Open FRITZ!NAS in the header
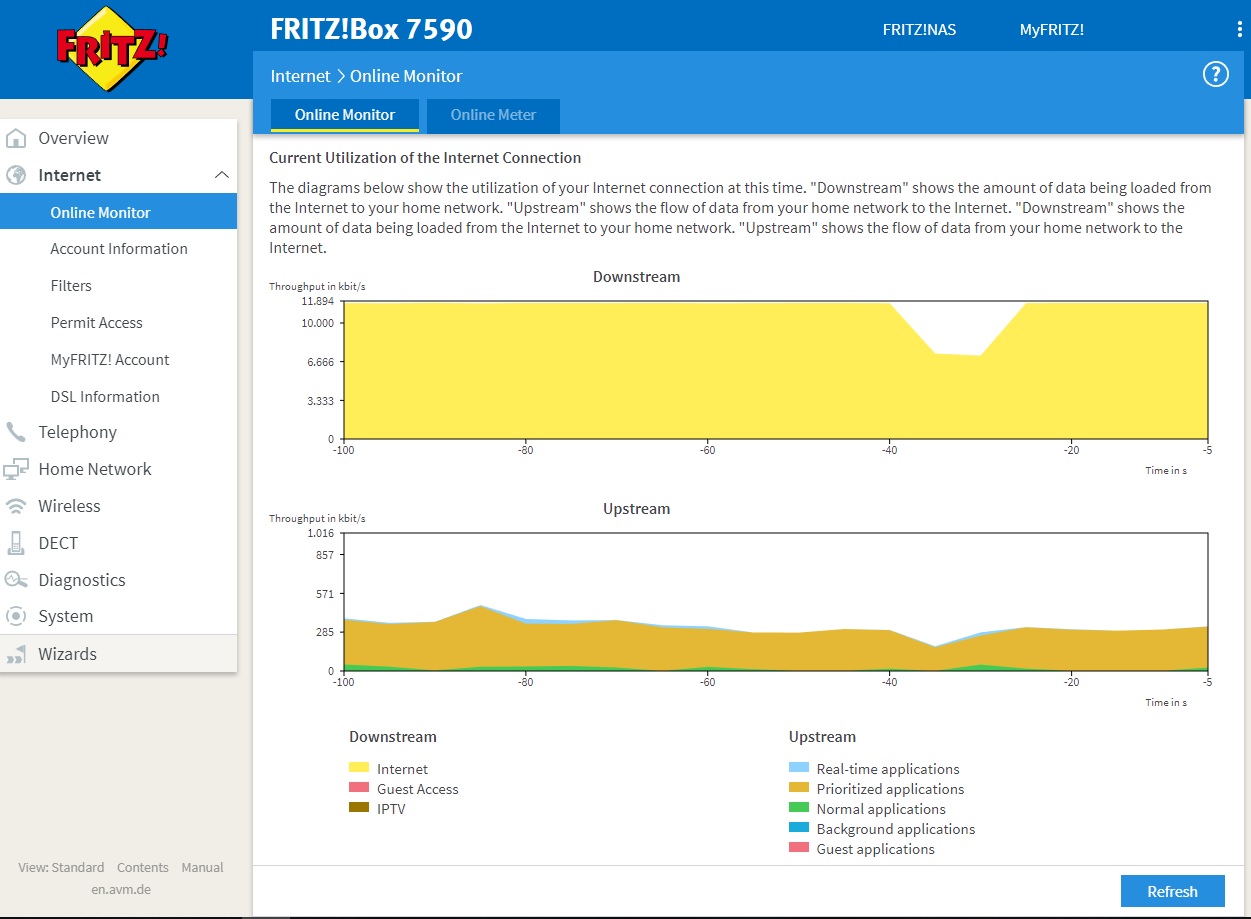 coord(919,30)
